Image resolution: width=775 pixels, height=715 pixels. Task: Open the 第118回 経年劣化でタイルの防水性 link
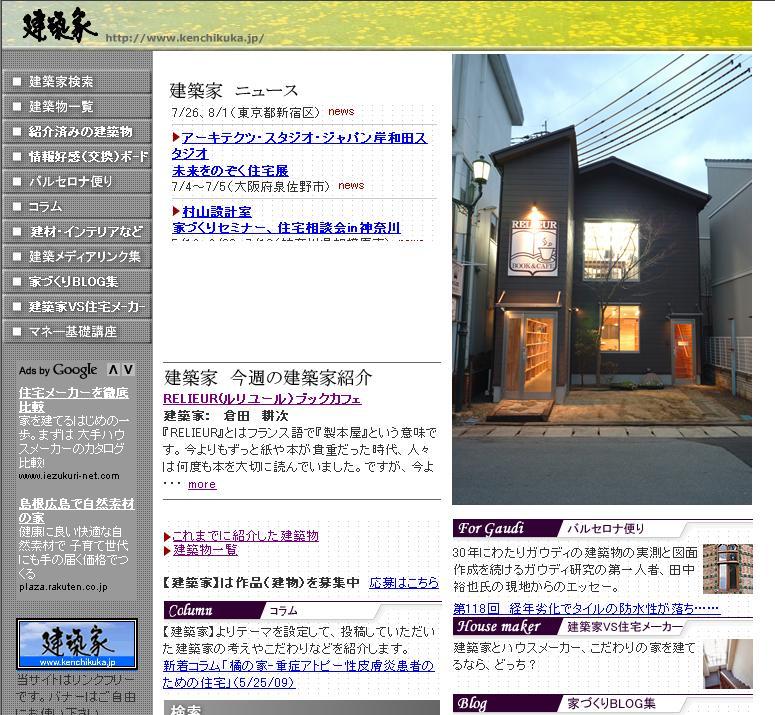[x=586, y=608]
